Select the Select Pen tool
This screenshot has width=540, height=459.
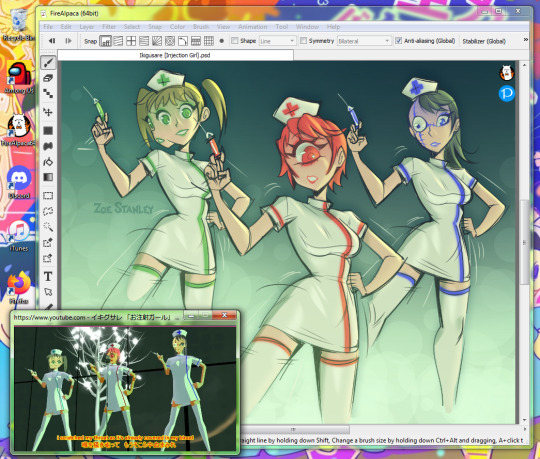(x=48, y=242)
